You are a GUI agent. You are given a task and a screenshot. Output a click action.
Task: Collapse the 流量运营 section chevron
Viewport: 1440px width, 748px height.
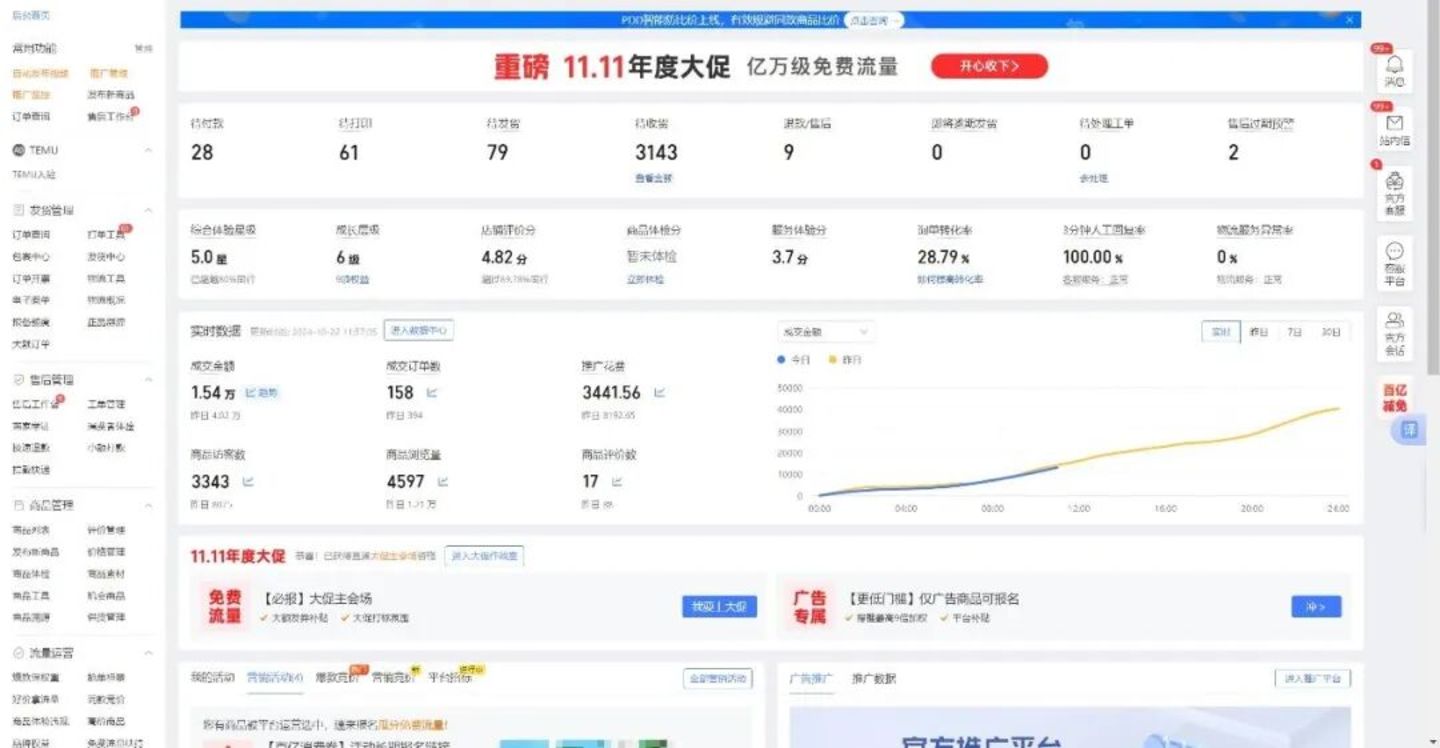coord(148,653)
